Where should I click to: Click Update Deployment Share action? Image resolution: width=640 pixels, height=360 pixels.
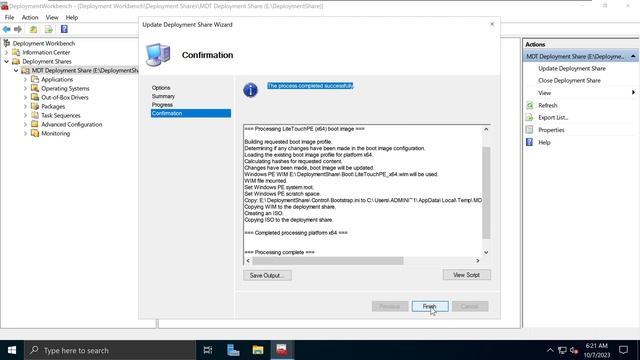(571, 69)
